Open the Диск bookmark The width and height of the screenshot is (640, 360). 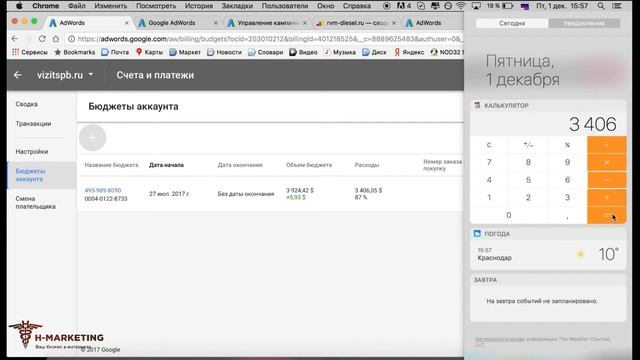click(x=374, y=52)
